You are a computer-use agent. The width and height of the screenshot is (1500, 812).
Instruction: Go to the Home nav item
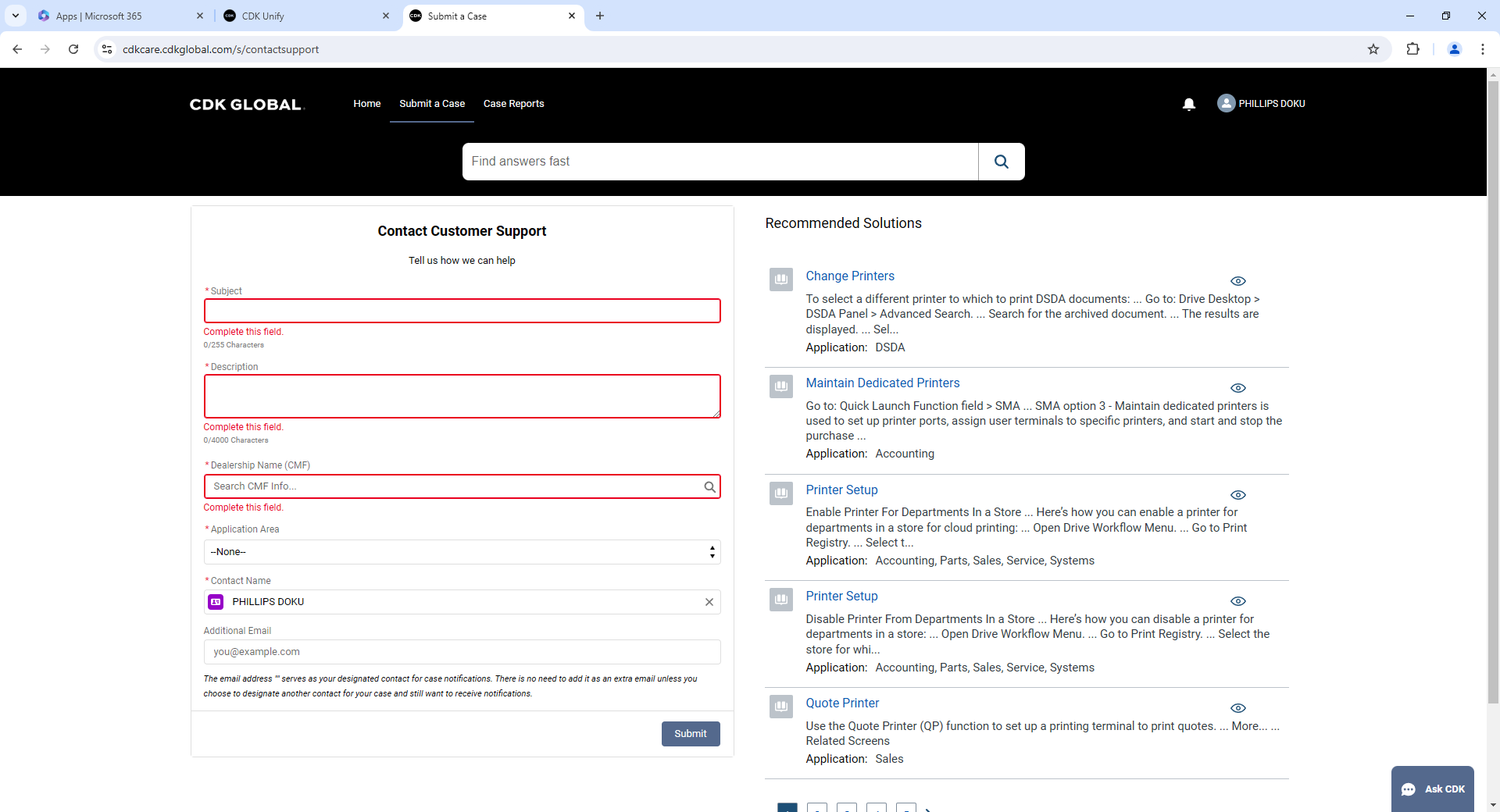[x=366, y=104]
